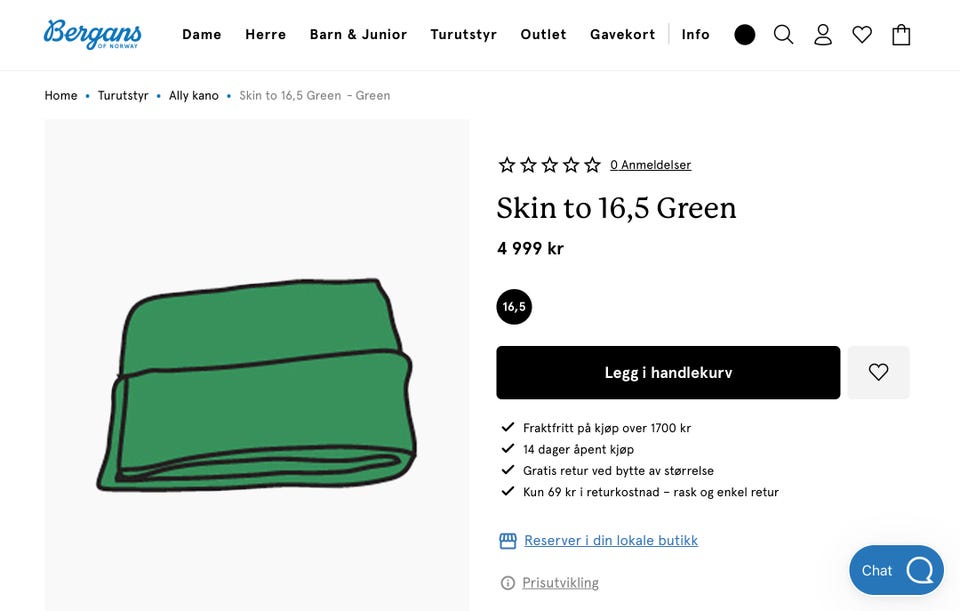Viewport: 960px width, 611px height.
Task: Open the Chat widget
Action: [896, 570]
